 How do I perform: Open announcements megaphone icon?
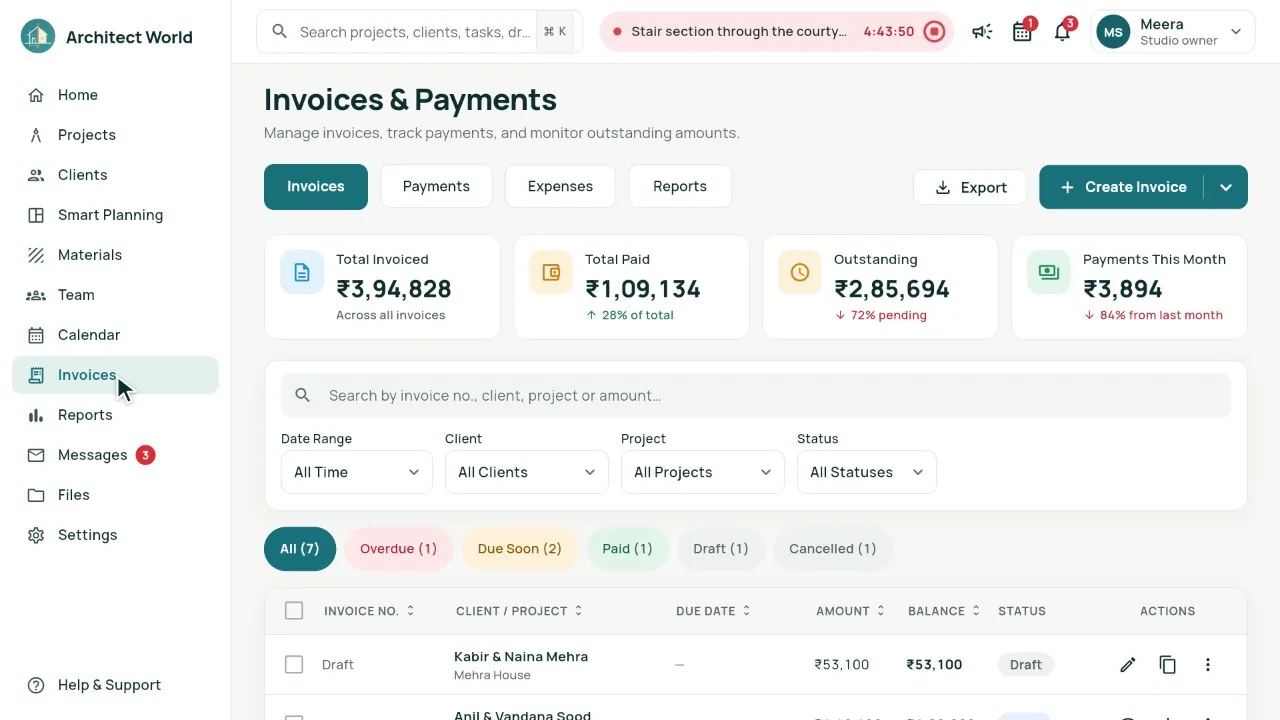(982, 32)
